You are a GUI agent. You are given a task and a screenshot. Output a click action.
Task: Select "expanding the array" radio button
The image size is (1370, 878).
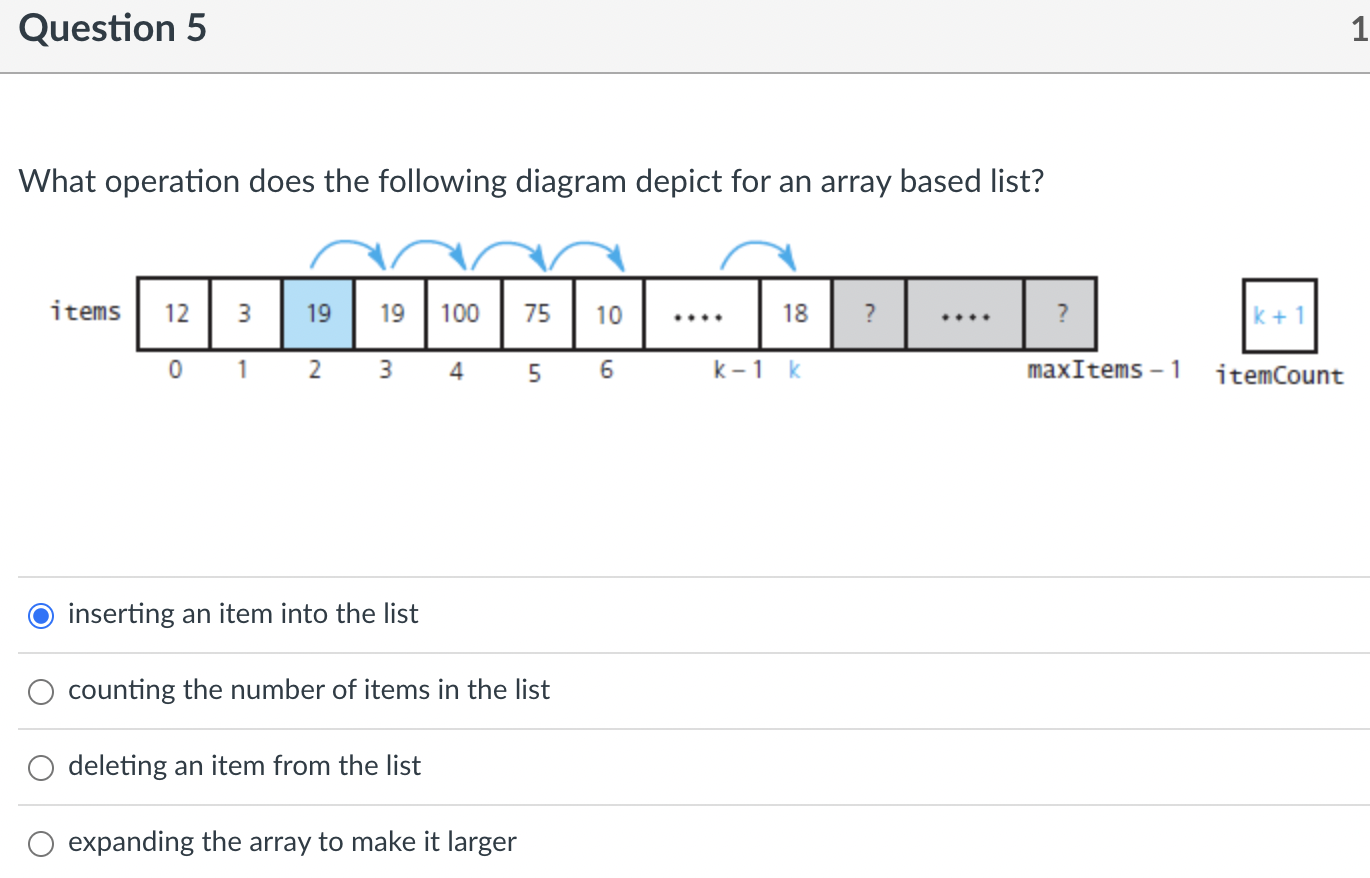(41, 843)
